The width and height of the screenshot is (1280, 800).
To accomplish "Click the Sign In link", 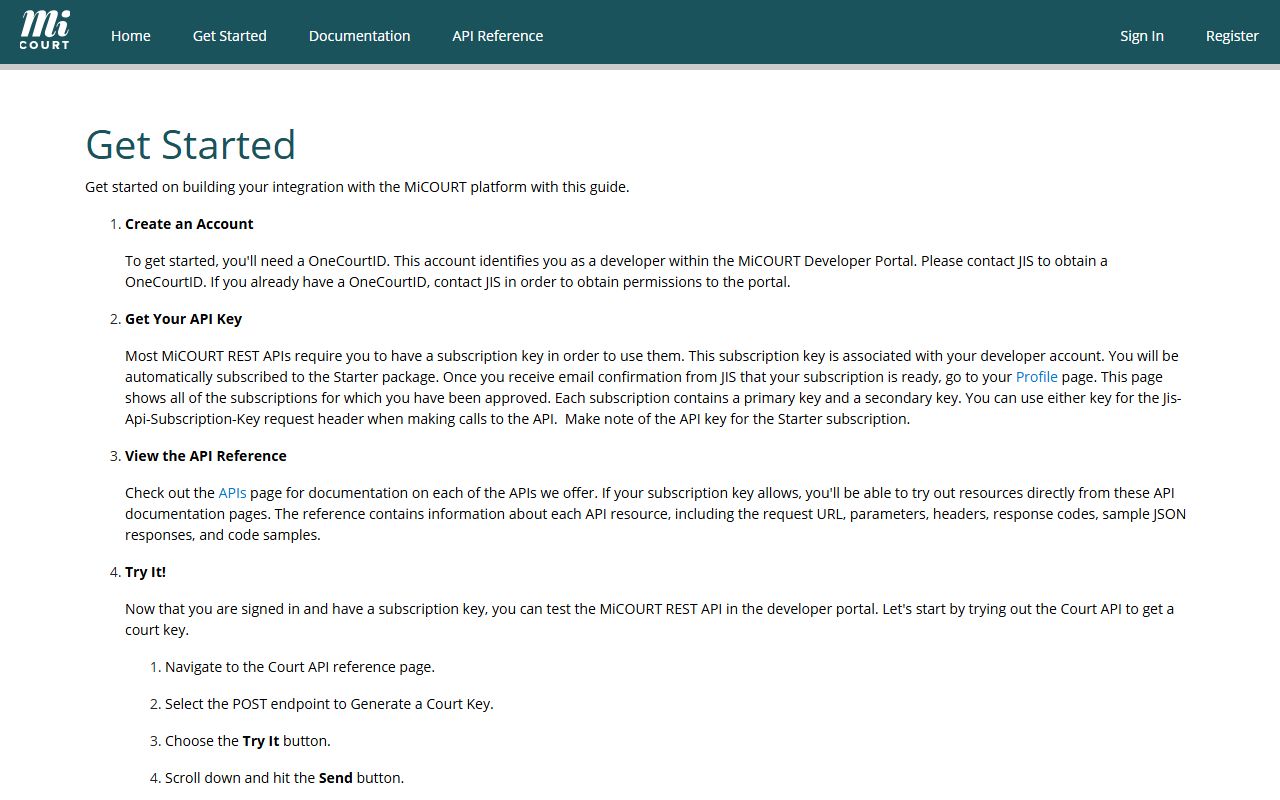I will (x=1142, y=36).
